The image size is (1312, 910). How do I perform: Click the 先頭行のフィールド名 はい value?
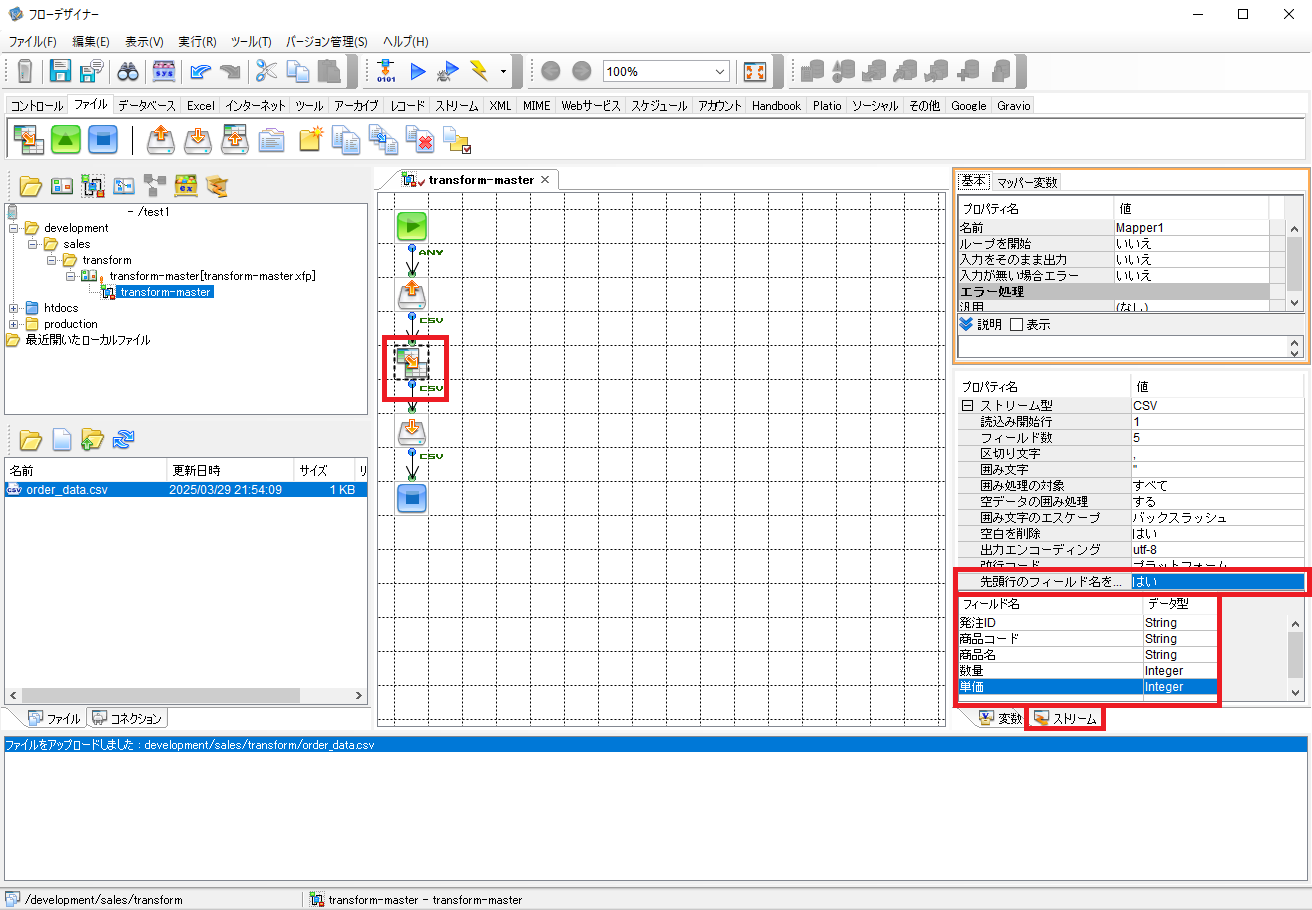[1217, 581]
